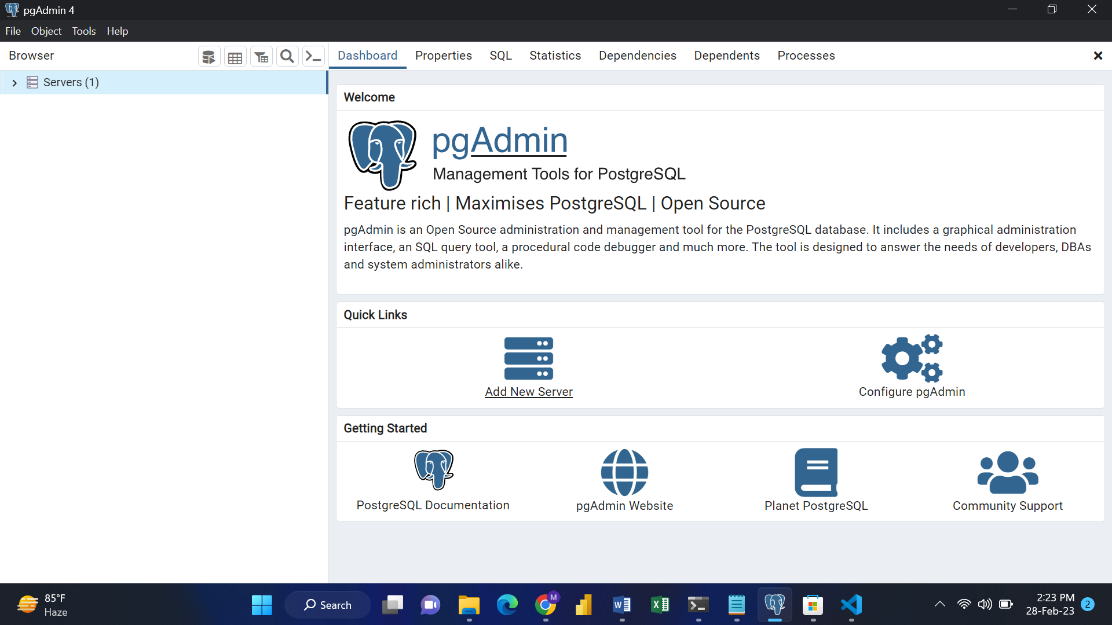Show hidden system tray icons

point(940,604)
